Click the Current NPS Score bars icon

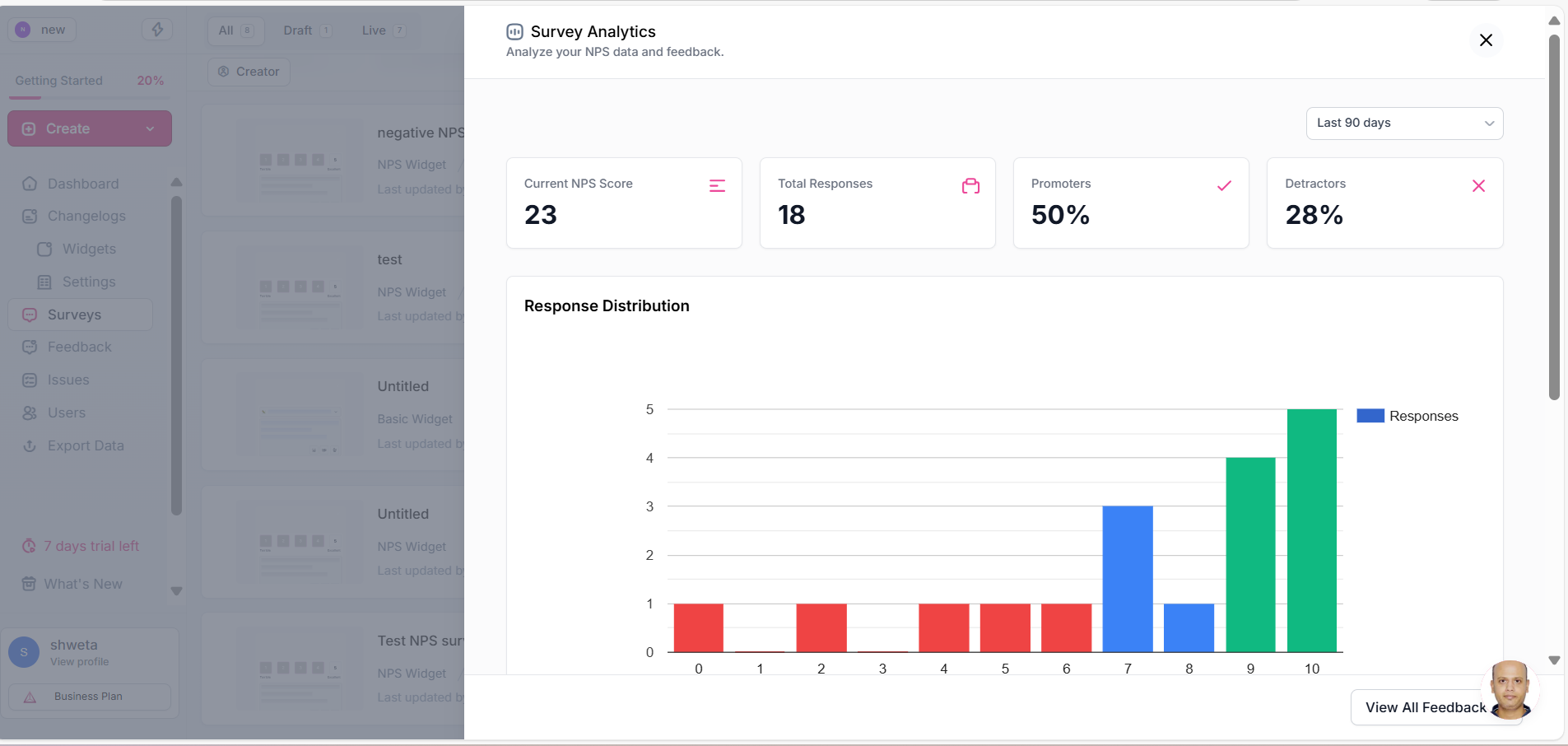pos(717,186)
